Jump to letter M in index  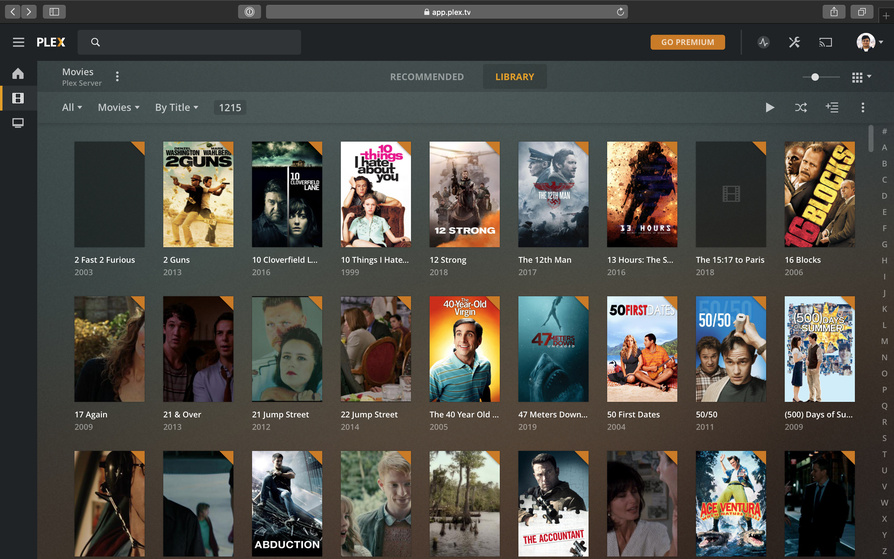coord(884,341)
